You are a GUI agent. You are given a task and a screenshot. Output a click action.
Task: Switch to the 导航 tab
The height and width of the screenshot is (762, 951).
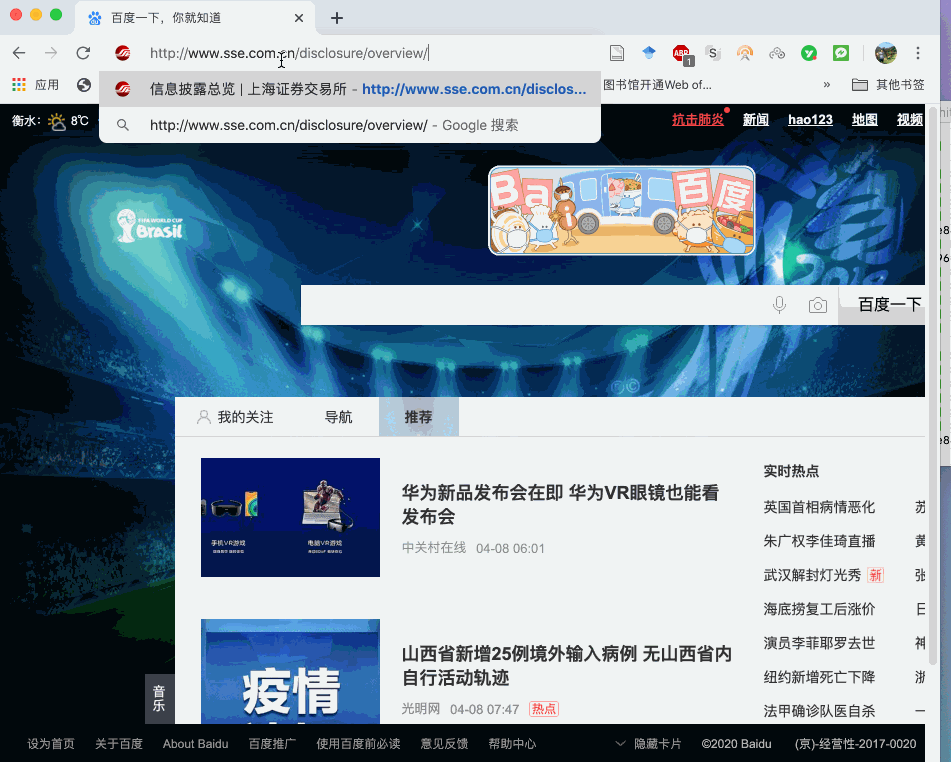point(338,417)
